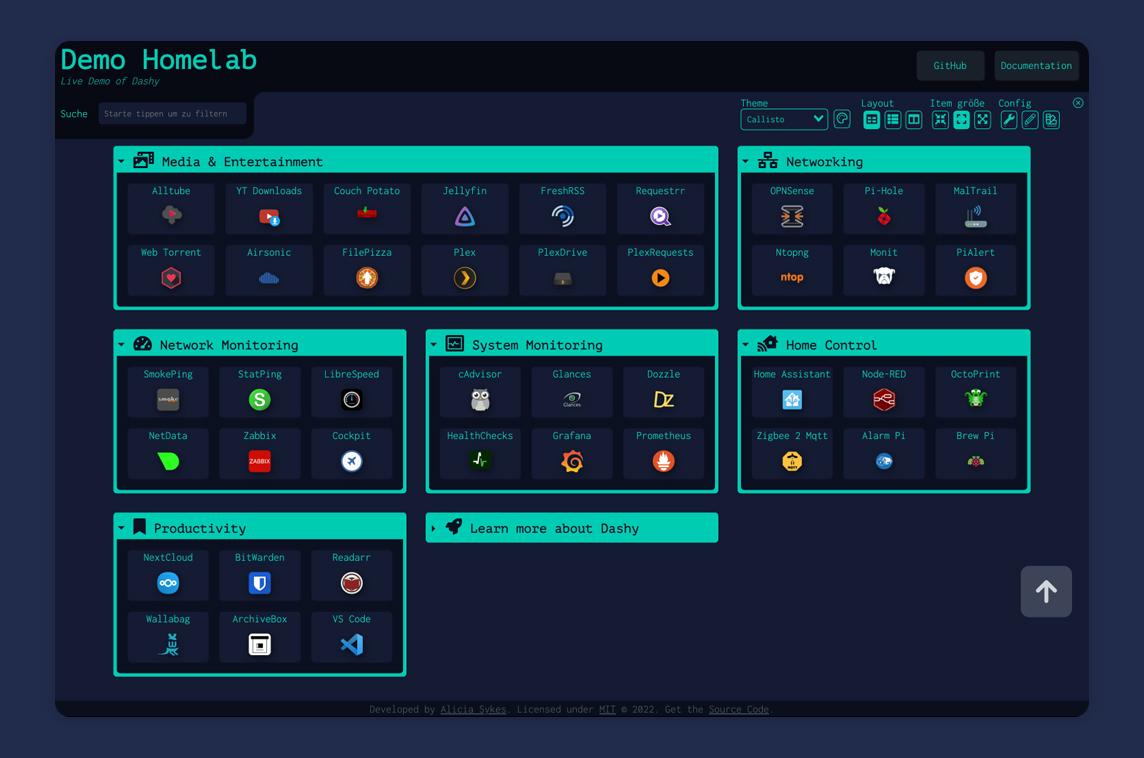Click the Documentation button
The width and height of the screenshot is (1144, 758).
click(x=1036, y=66)
